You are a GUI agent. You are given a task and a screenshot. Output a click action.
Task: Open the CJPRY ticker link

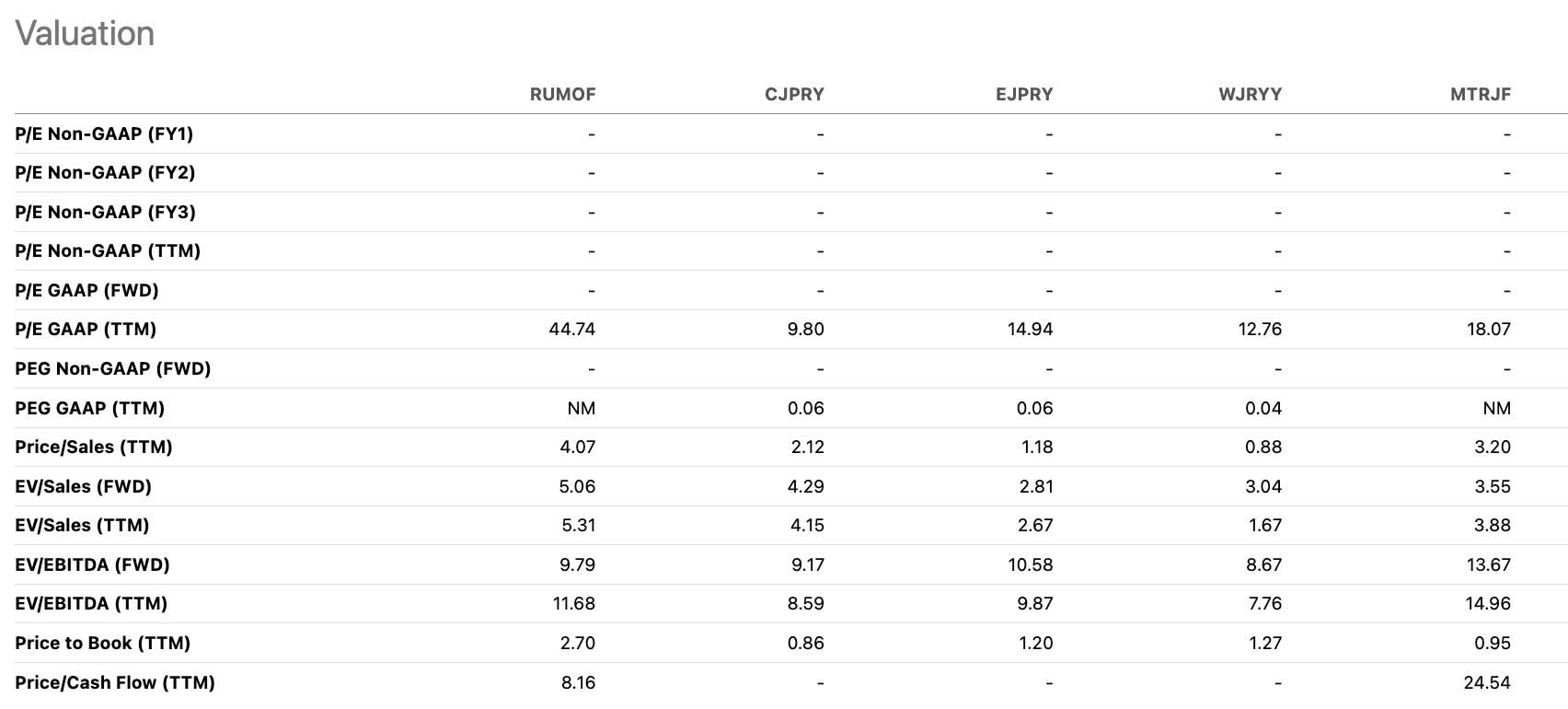794,94
